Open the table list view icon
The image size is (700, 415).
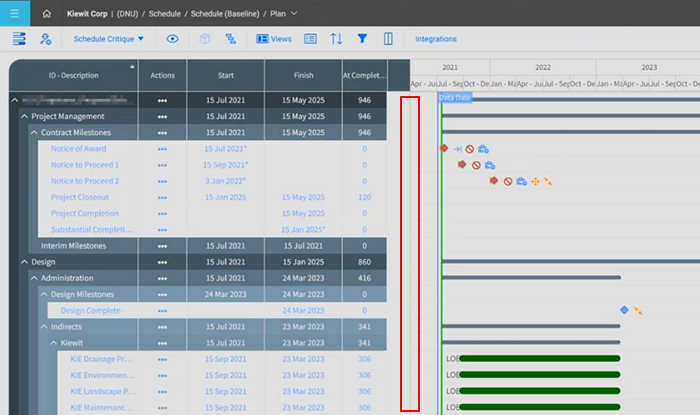pyautogui.click(x=310, y=39)
